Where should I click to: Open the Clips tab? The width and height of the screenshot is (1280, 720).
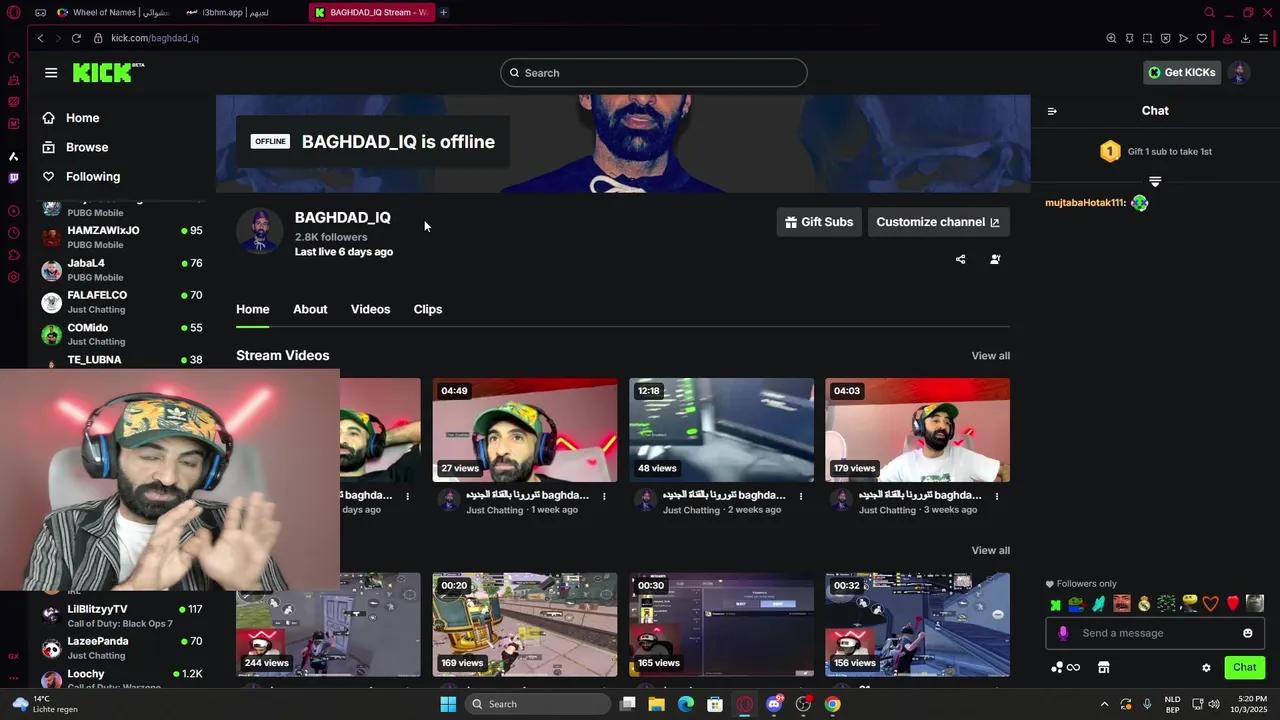[x=428, y=309]
